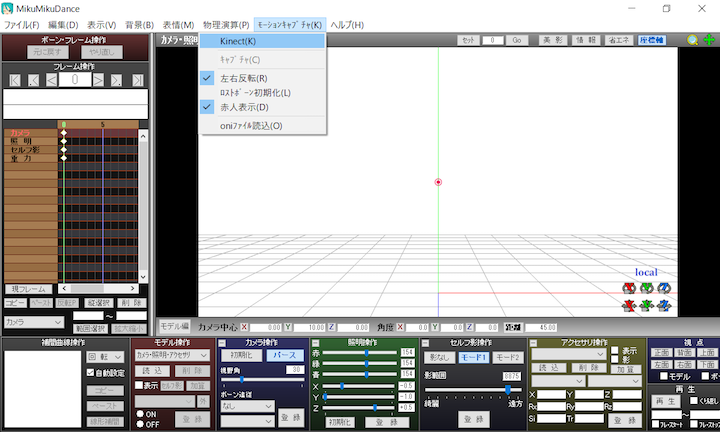The image size is (720, 432).
Task: Select the ON radio button
Action: pyautogui.click(x=140, y=414)
